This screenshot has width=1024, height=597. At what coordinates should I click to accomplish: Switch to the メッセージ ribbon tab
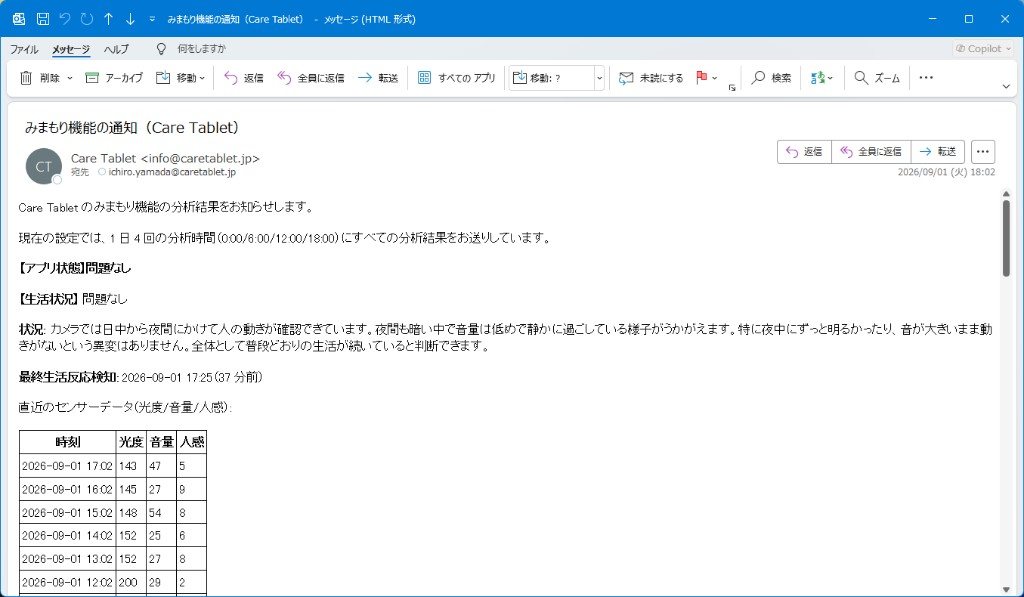[x=71, y=49]
